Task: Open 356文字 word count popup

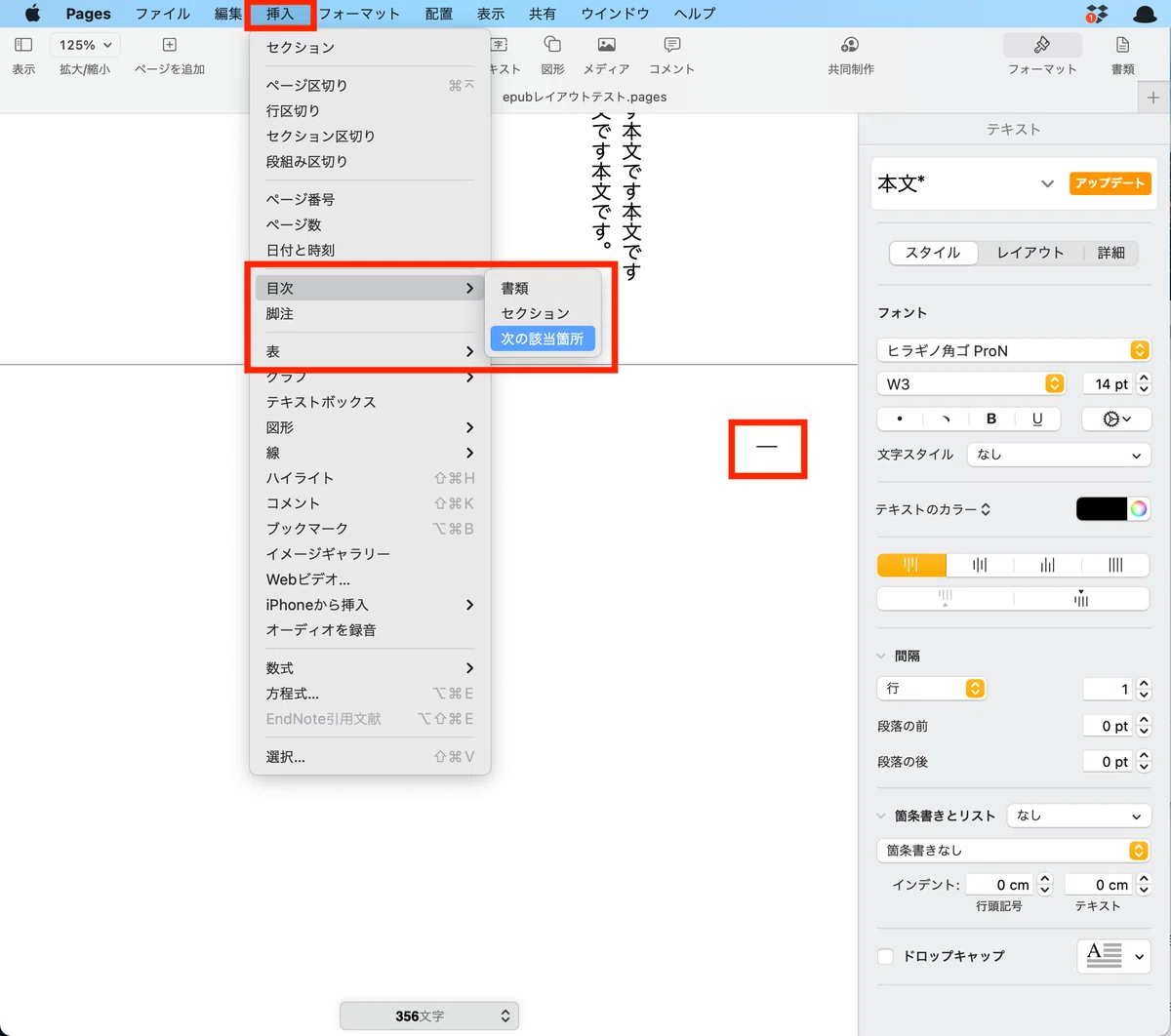Action: click(x=429, y=1016)
